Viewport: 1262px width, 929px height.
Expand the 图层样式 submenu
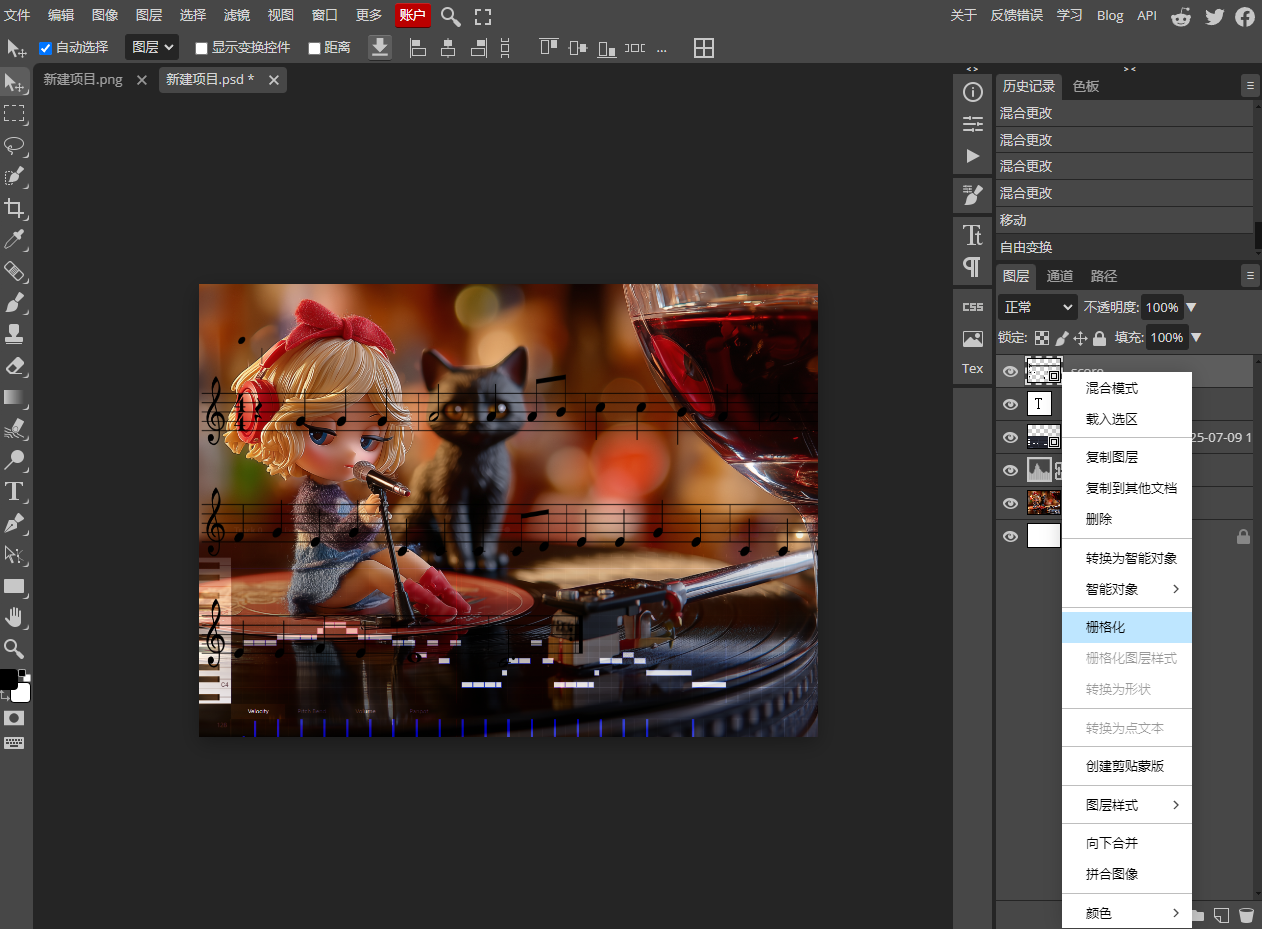(1127, 805)
